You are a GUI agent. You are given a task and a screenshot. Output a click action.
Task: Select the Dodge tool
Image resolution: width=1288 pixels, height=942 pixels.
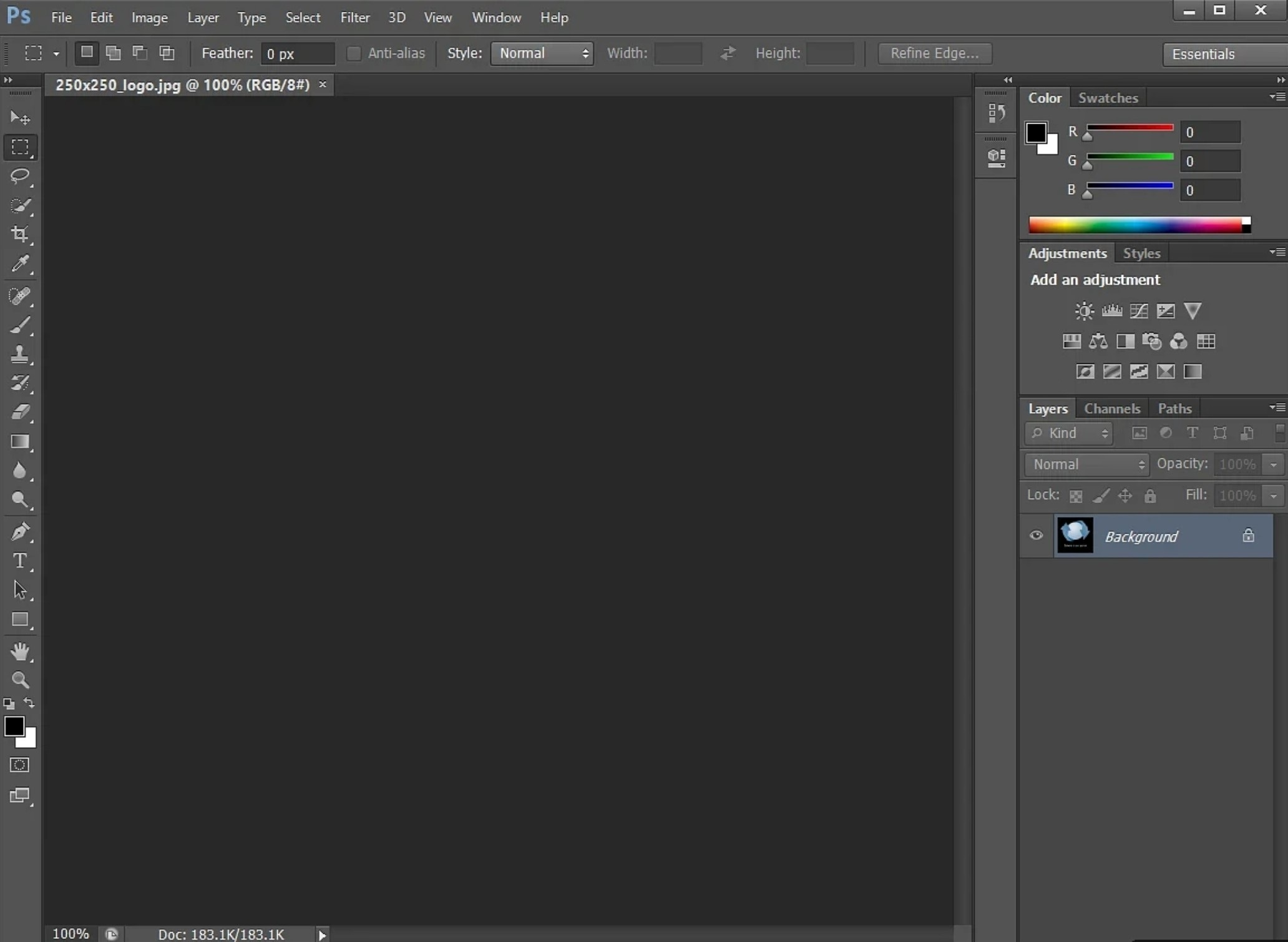point(20,500)
